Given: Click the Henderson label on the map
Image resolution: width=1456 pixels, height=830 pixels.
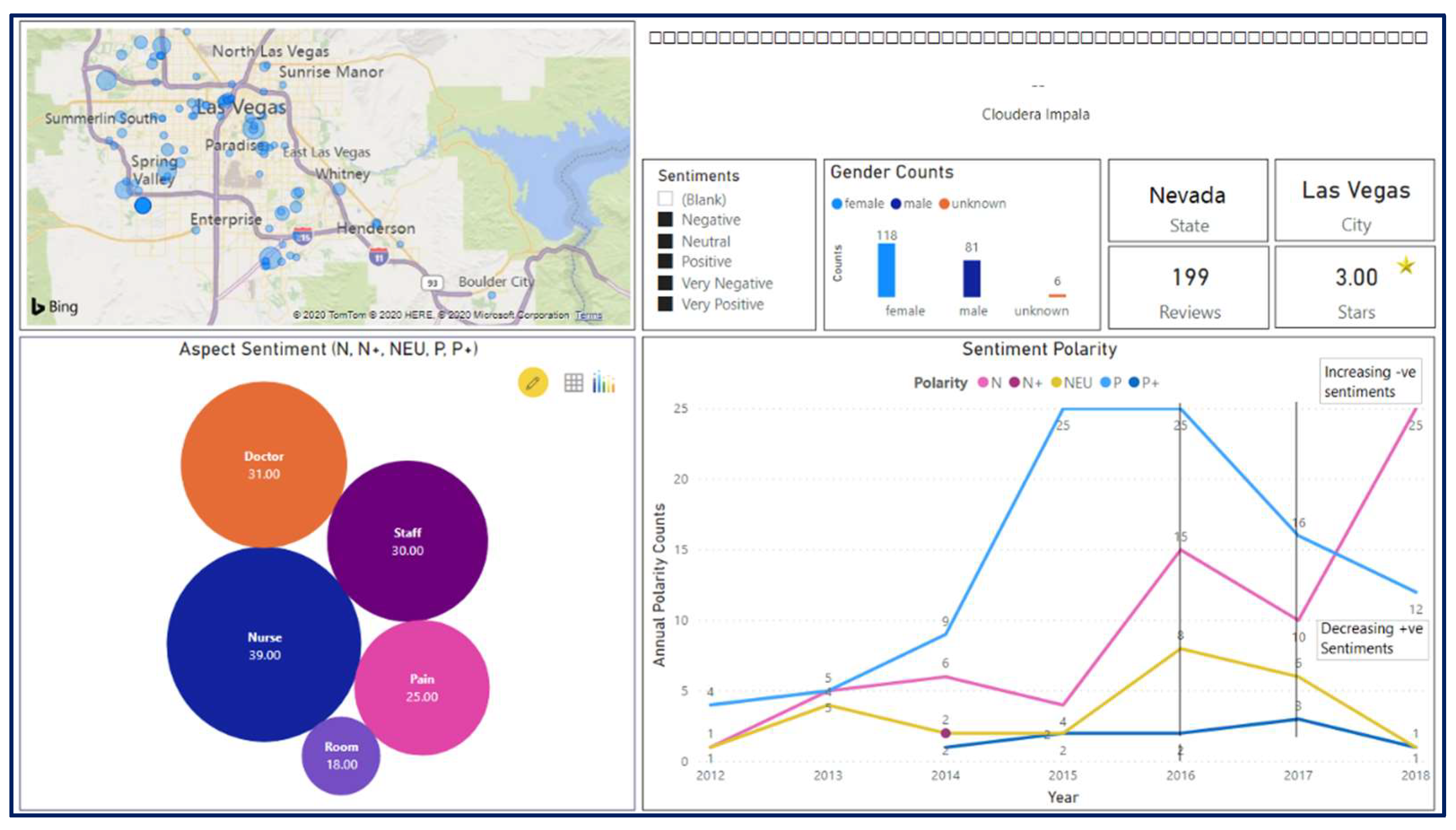Looking at the screenshot, I should point(376,229).
